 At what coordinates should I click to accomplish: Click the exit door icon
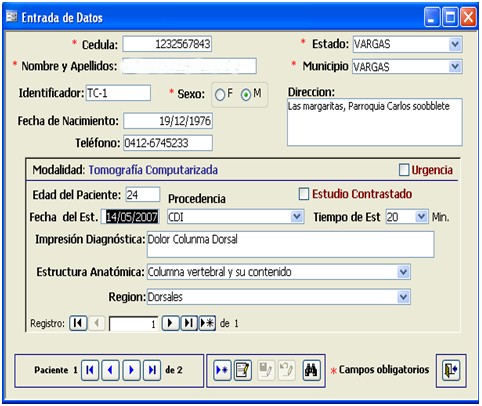[x=451, y=370]
